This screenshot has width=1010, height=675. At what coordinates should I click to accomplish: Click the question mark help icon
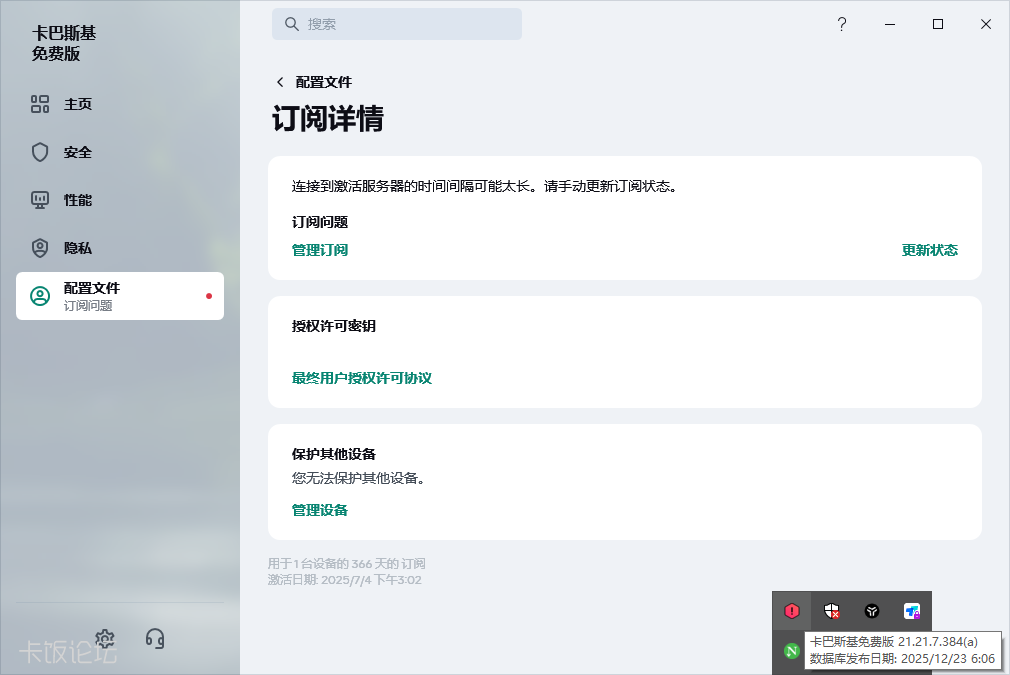(x=842, y=24)
